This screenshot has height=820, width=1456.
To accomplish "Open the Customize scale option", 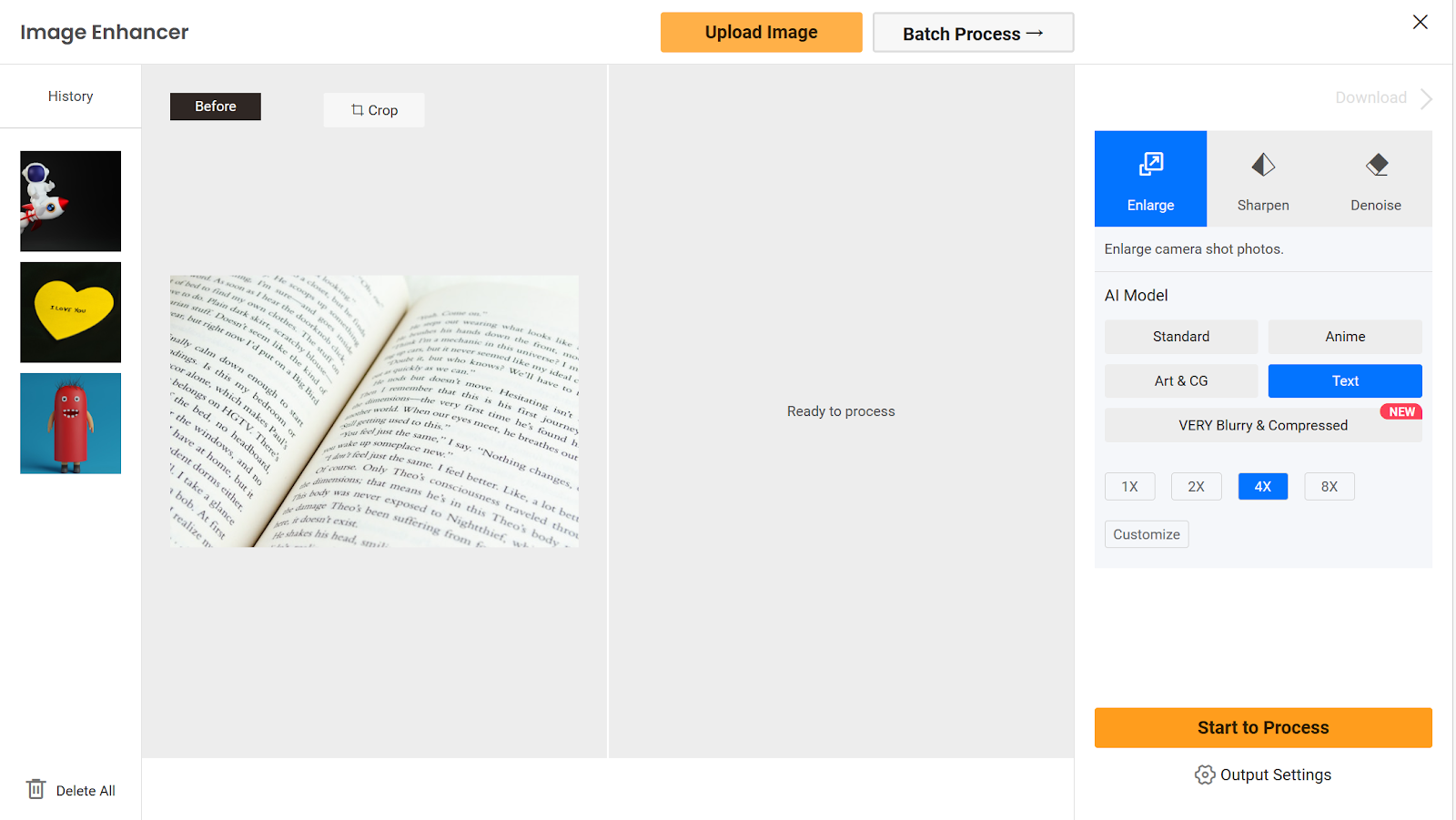I will point(1147,534).
